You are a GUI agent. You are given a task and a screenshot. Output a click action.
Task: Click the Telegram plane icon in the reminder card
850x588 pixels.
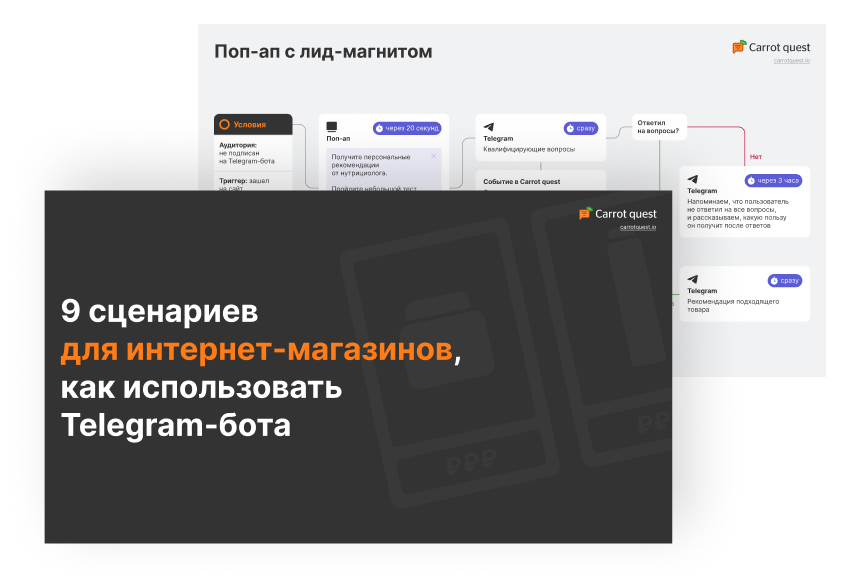click(693, 179)
